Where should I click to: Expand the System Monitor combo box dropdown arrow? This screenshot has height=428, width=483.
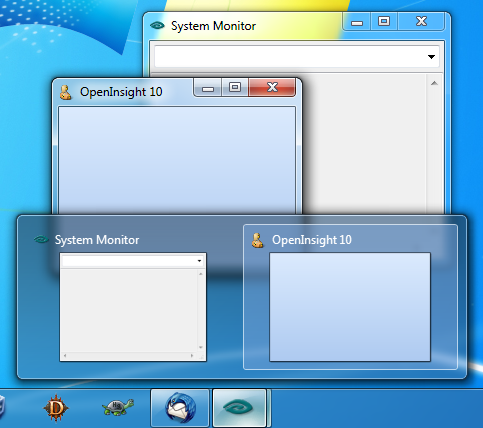[431, 57]
